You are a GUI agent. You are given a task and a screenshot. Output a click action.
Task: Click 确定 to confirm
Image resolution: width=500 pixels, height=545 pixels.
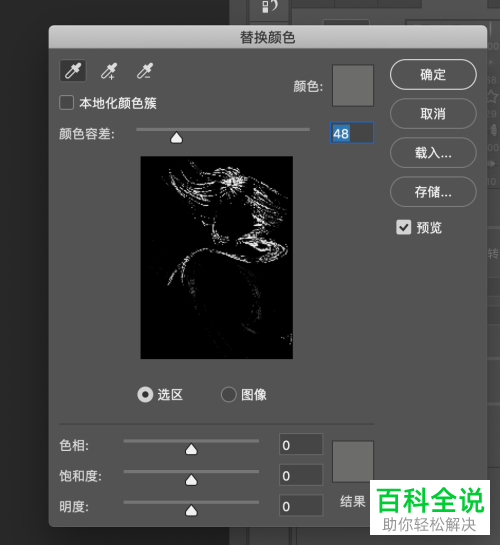[x=433, y=74]
